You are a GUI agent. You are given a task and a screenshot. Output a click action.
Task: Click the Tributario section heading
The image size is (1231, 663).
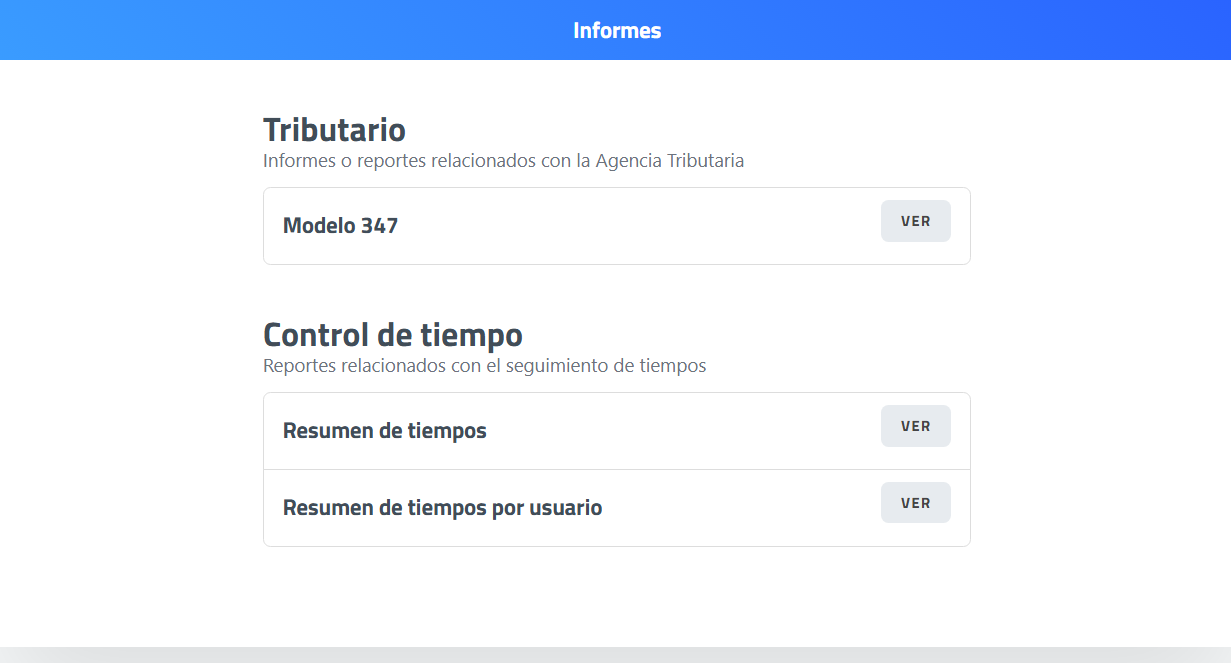point(334,130)
